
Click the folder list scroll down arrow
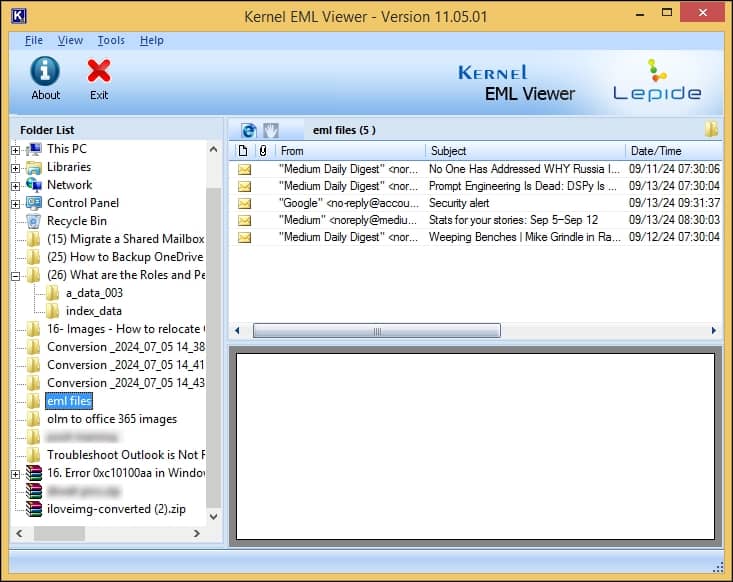coord(213,517)
